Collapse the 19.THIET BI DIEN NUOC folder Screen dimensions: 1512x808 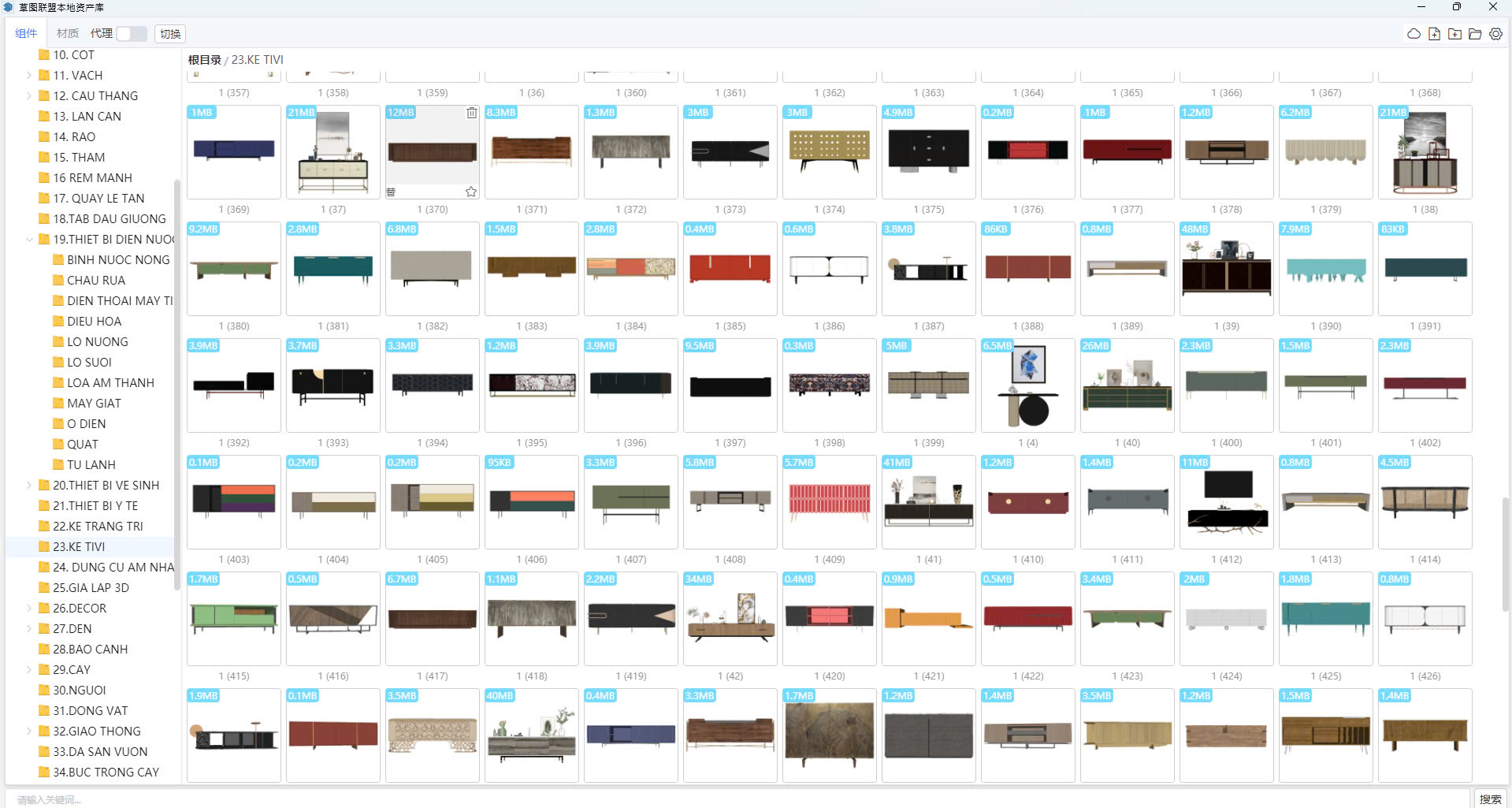[x=29, y=240]
